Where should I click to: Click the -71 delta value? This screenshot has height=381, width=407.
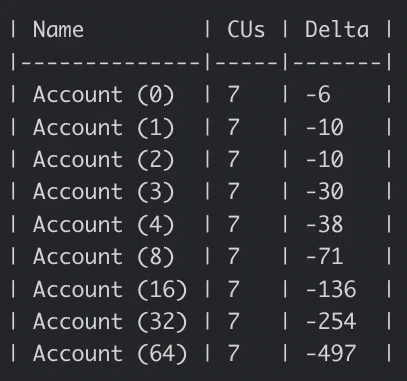tap(324, 256)
